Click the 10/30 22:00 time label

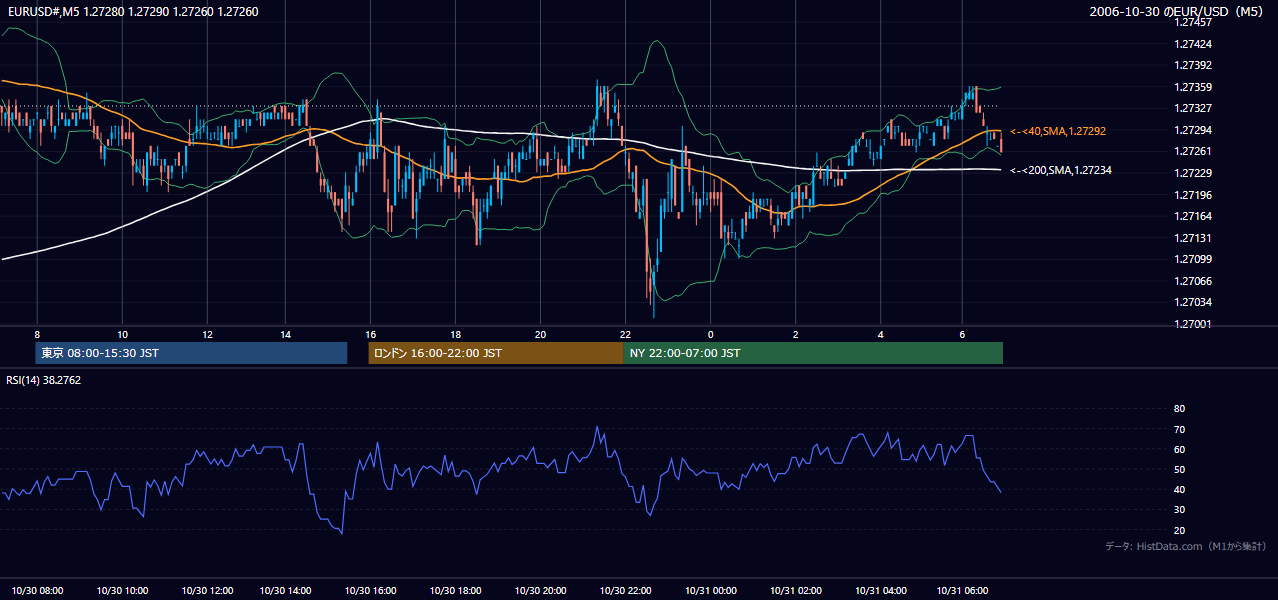625,590
